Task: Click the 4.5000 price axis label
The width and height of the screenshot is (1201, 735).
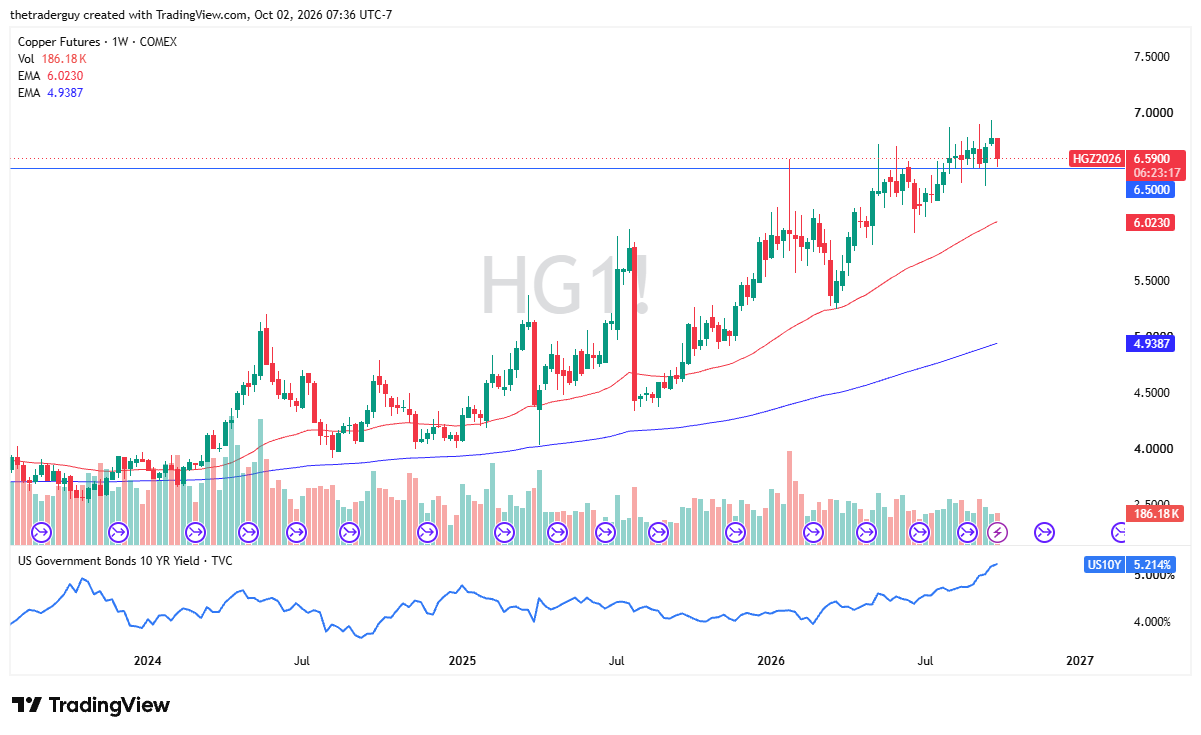Action: coord(1153,393)
